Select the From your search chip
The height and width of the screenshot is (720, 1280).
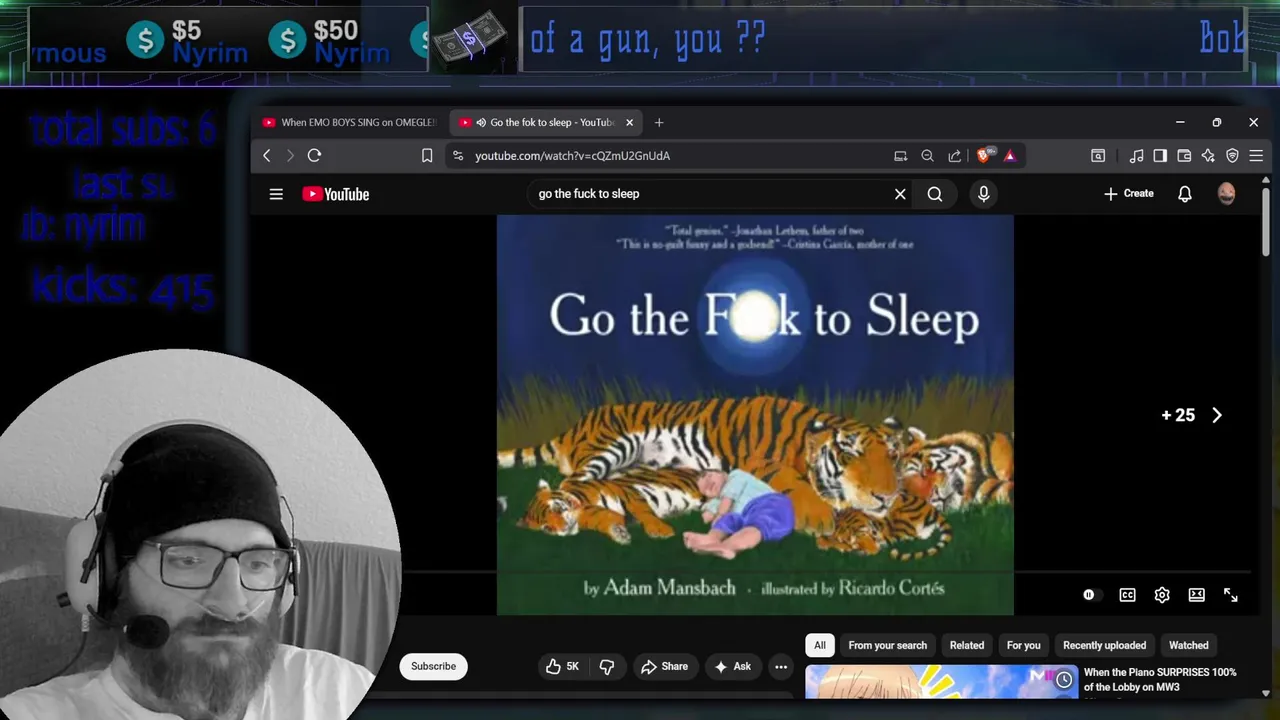pos(888,645)
